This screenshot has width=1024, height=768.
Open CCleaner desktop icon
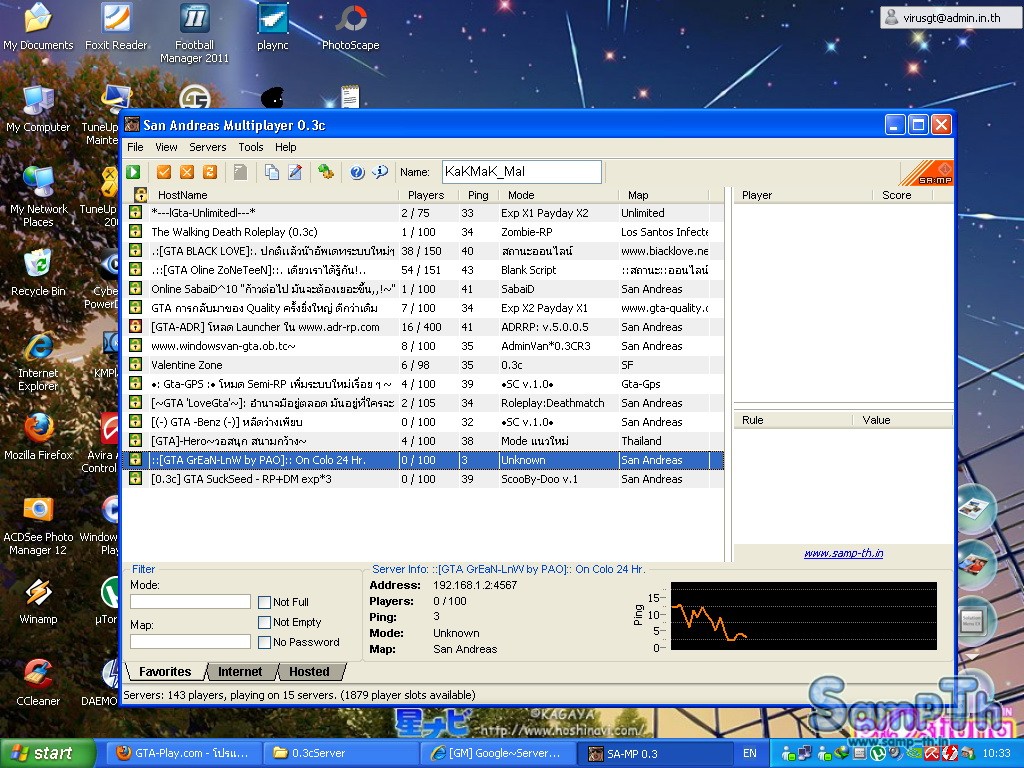coord(38,682)
